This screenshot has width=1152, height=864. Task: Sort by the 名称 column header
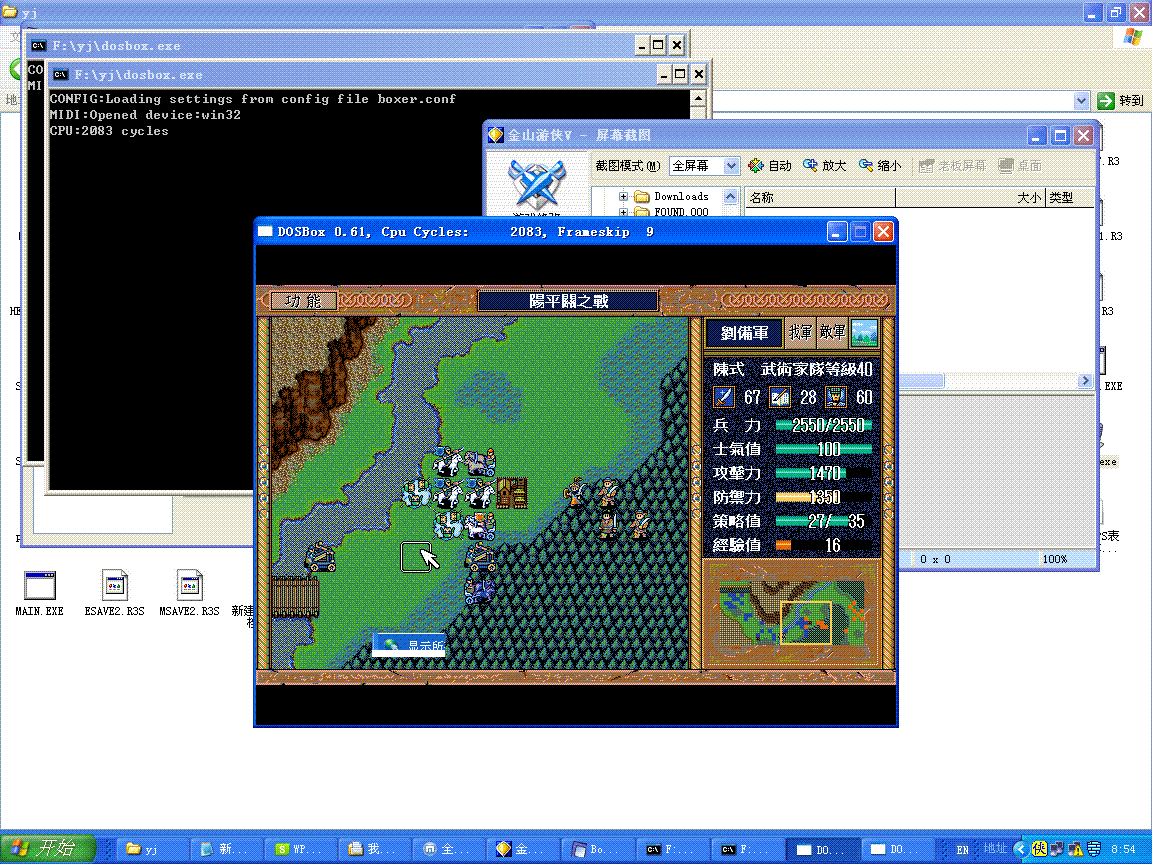click(x=820, y=198)
